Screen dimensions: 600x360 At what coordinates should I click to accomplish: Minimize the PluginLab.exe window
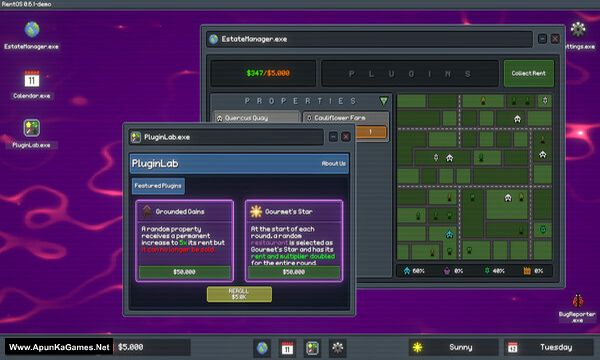click(x=333, y=137)
